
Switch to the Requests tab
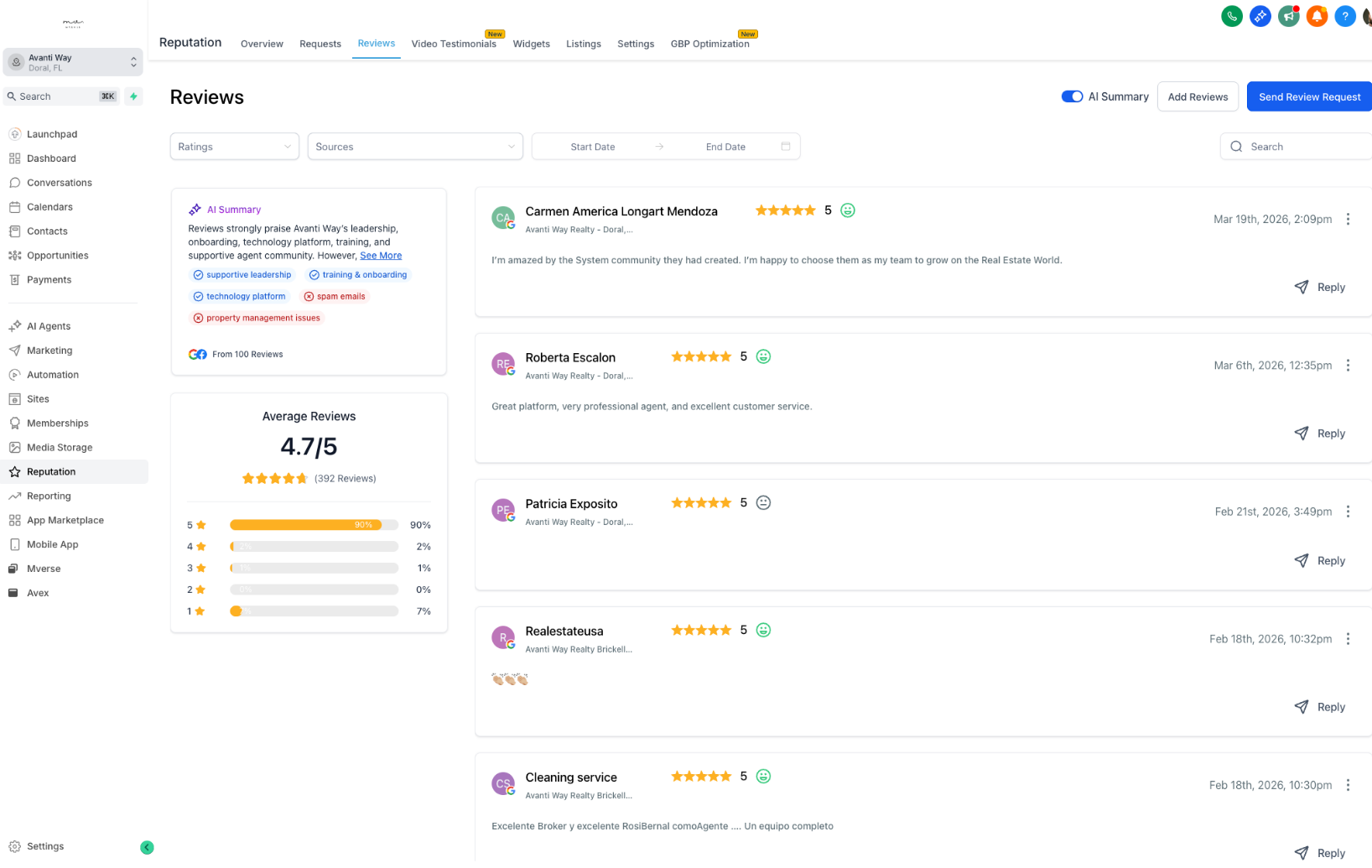pos(320,44)
